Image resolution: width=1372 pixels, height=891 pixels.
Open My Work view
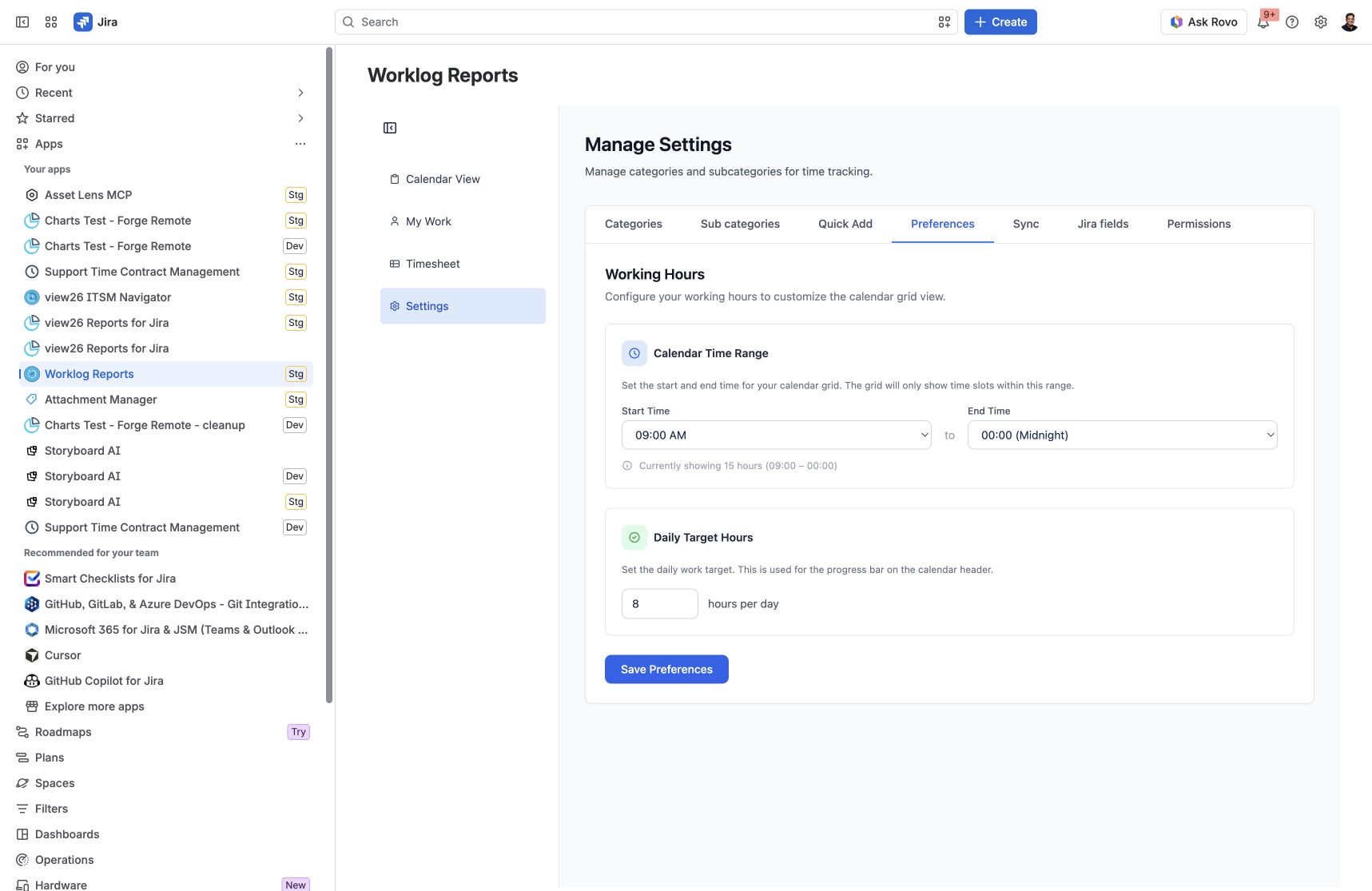(x=463, y=221)
